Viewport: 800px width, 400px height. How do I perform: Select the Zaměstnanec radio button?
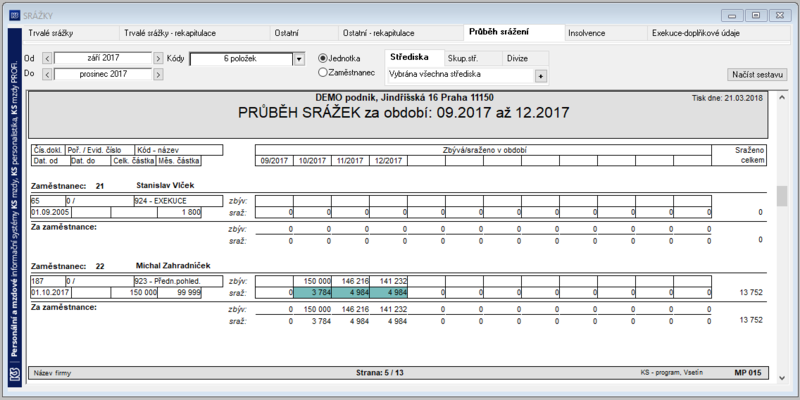click(346, 72)
